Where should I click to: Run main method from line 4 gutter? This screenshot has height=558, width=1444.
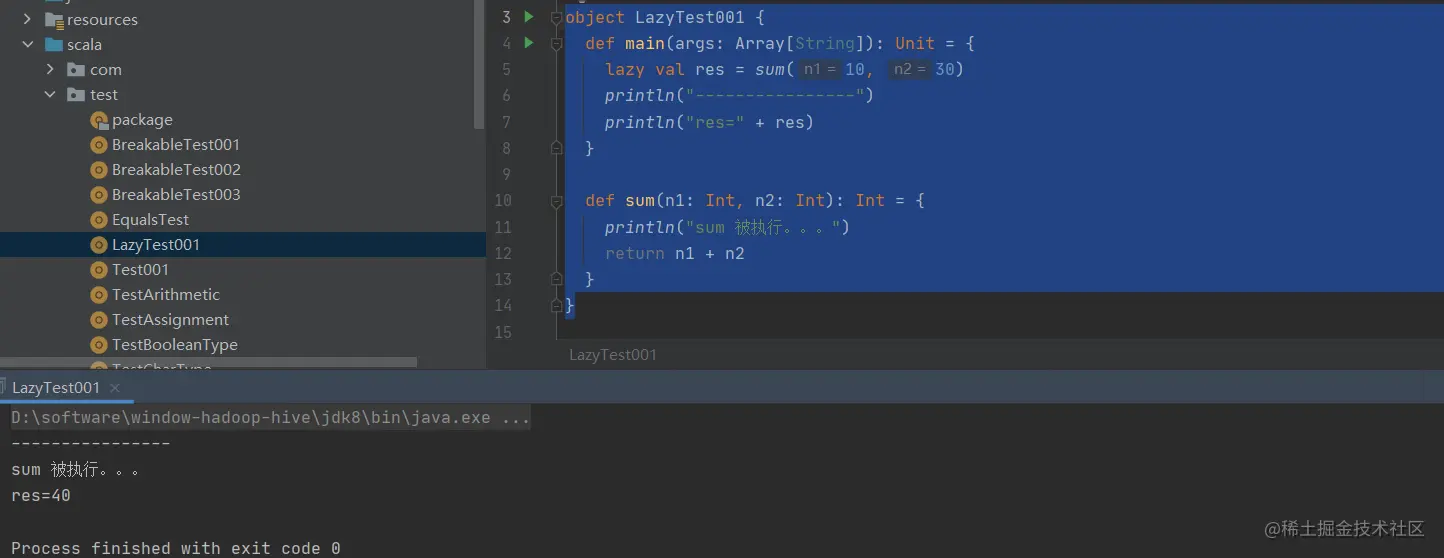coord(529,43)
